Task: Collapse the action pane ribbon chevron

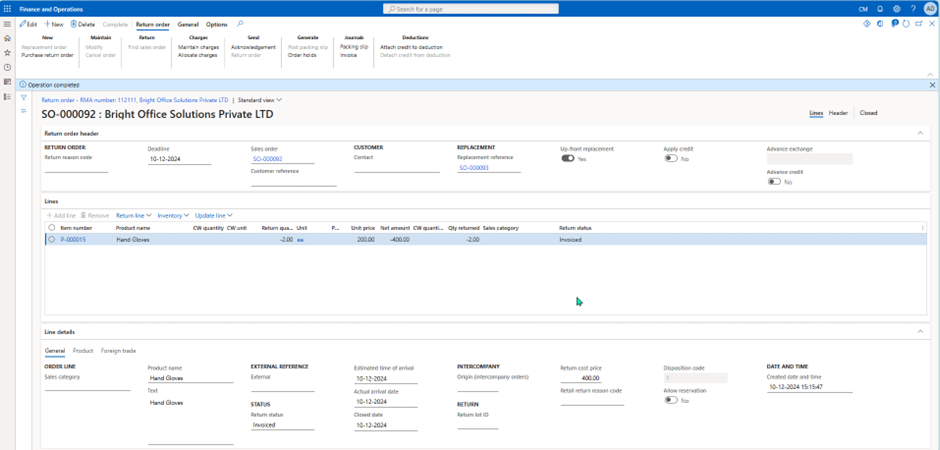Action: pos(930,74)
